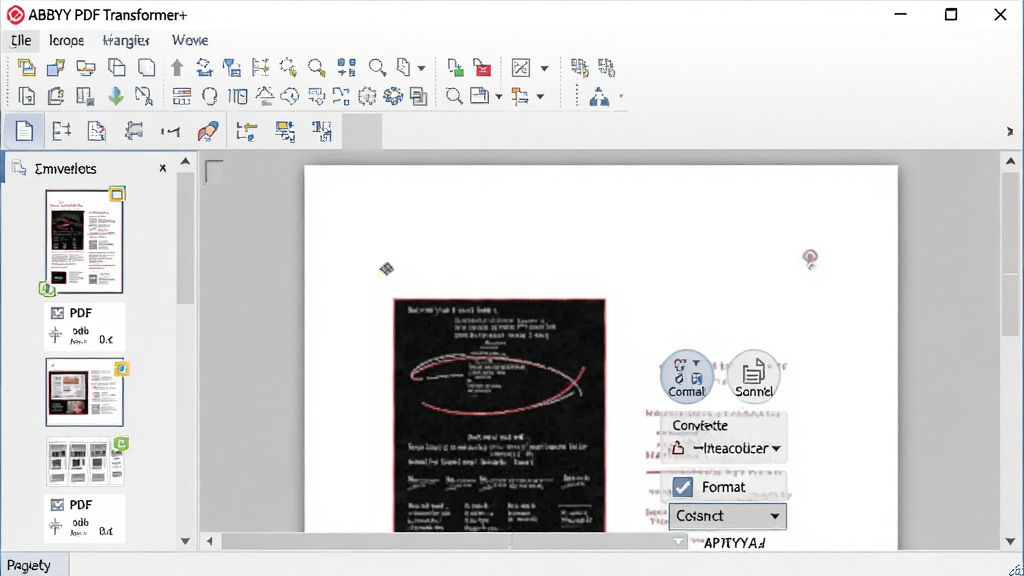Click thumbnail panel scroll up arrow
The height and width of the screenshot is (576, 1024).
click(185, 161)
